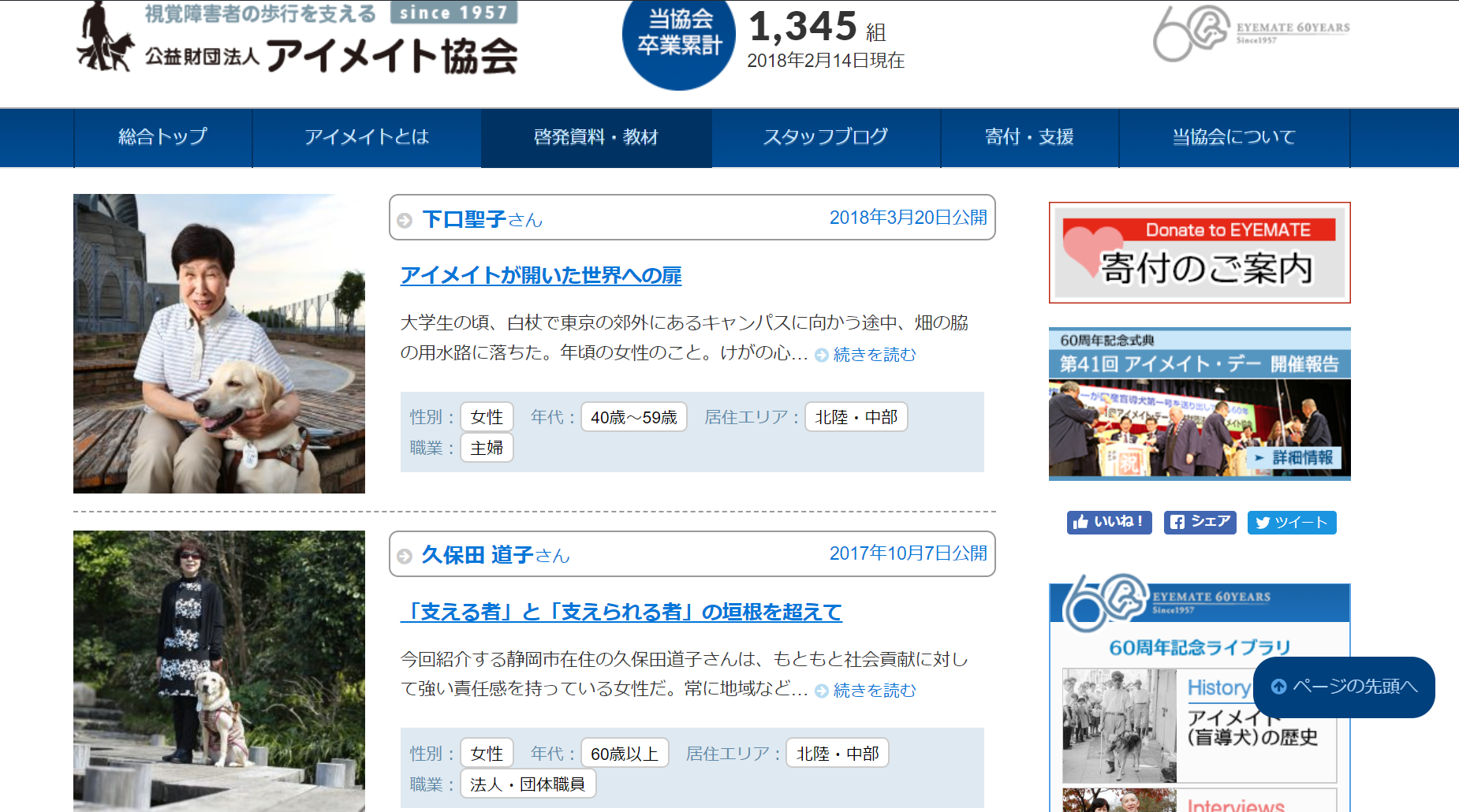This screenshot has width=1459, height=812.
Task: Select the 60歳以上 age tag
Action: tap(625, 754)
